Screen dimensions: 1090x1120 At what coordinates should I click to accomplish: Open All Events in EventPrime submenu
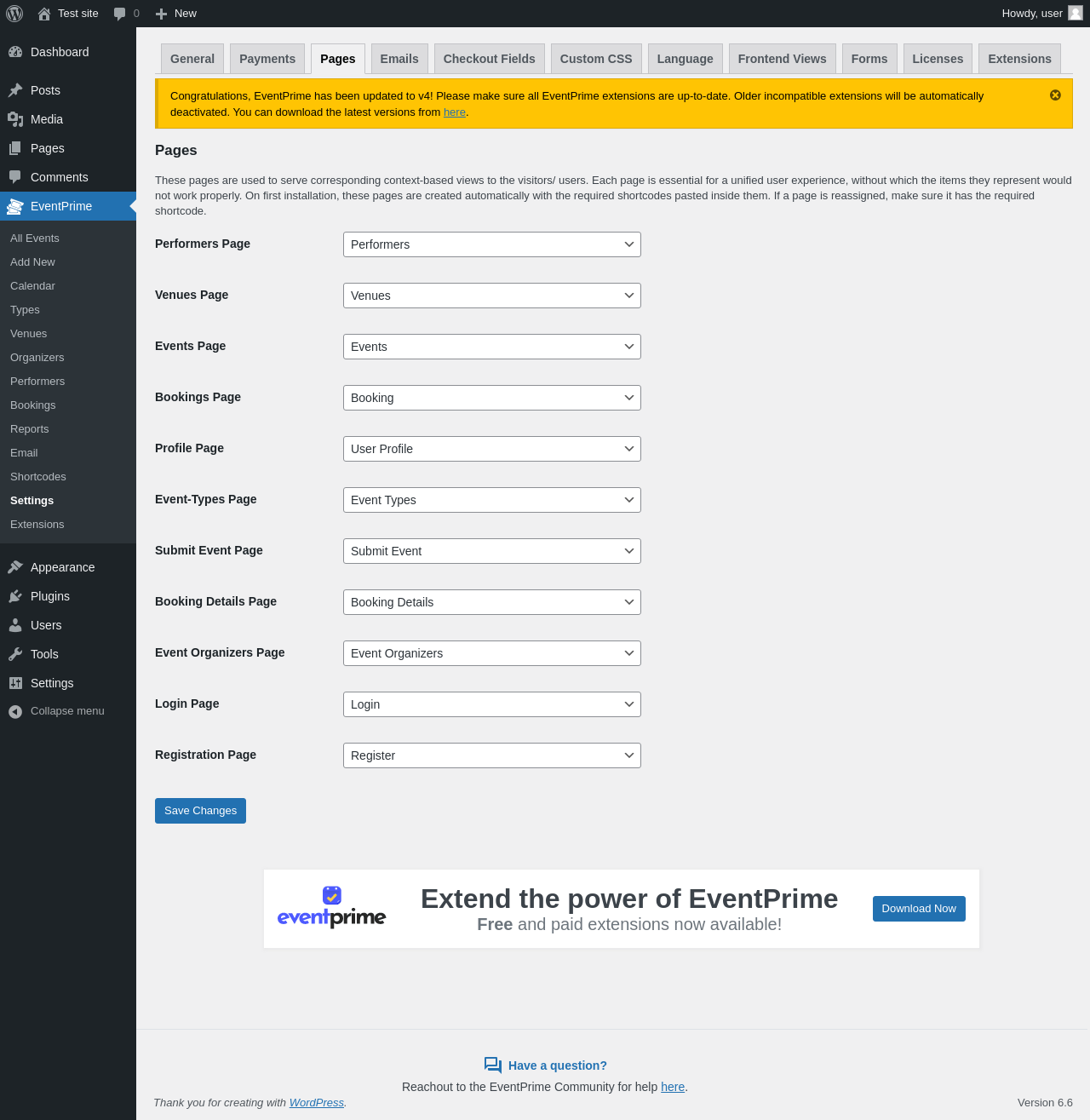[x=68, y=238]
